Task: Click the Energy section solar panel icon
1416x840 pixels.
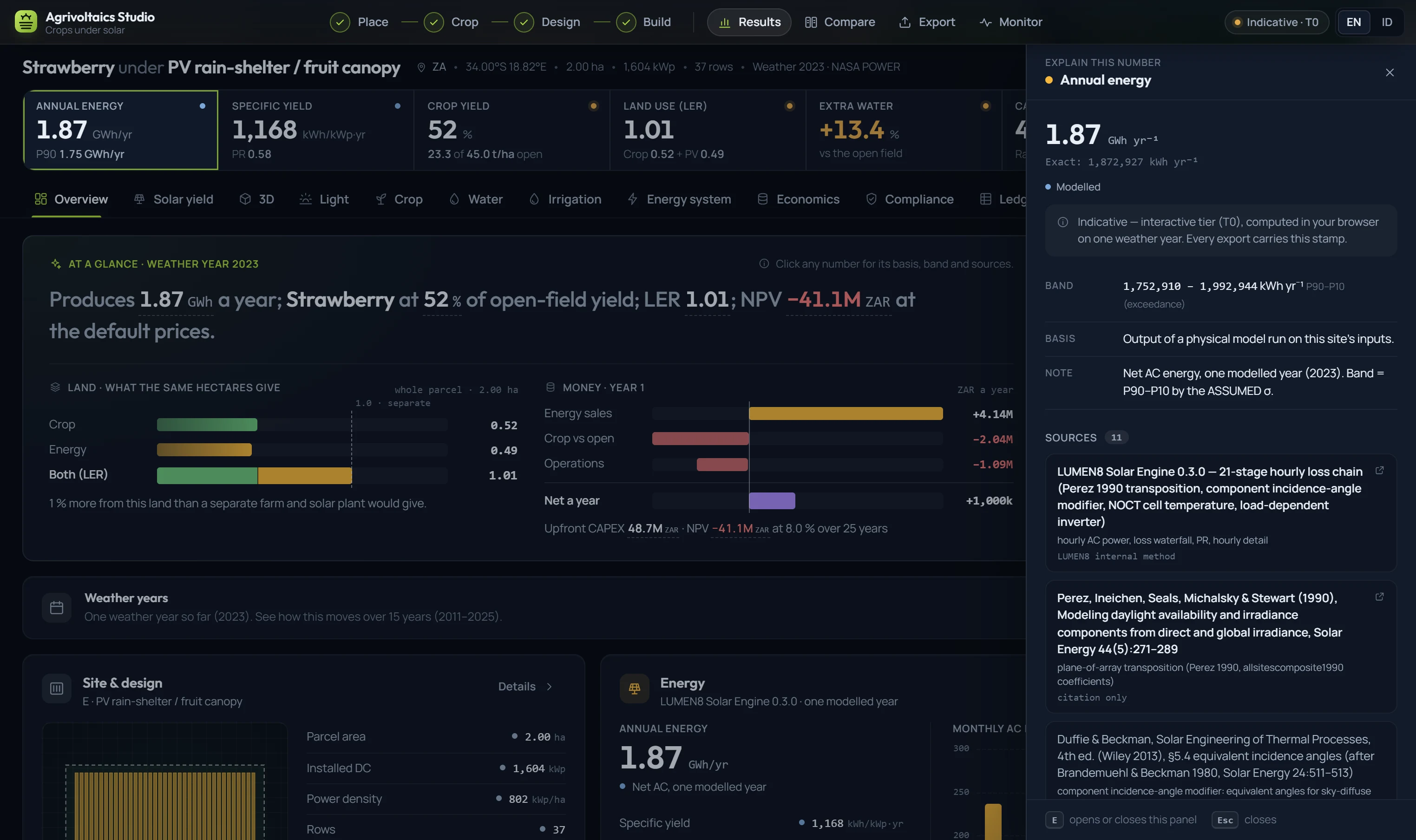Action: pos(634,688)
